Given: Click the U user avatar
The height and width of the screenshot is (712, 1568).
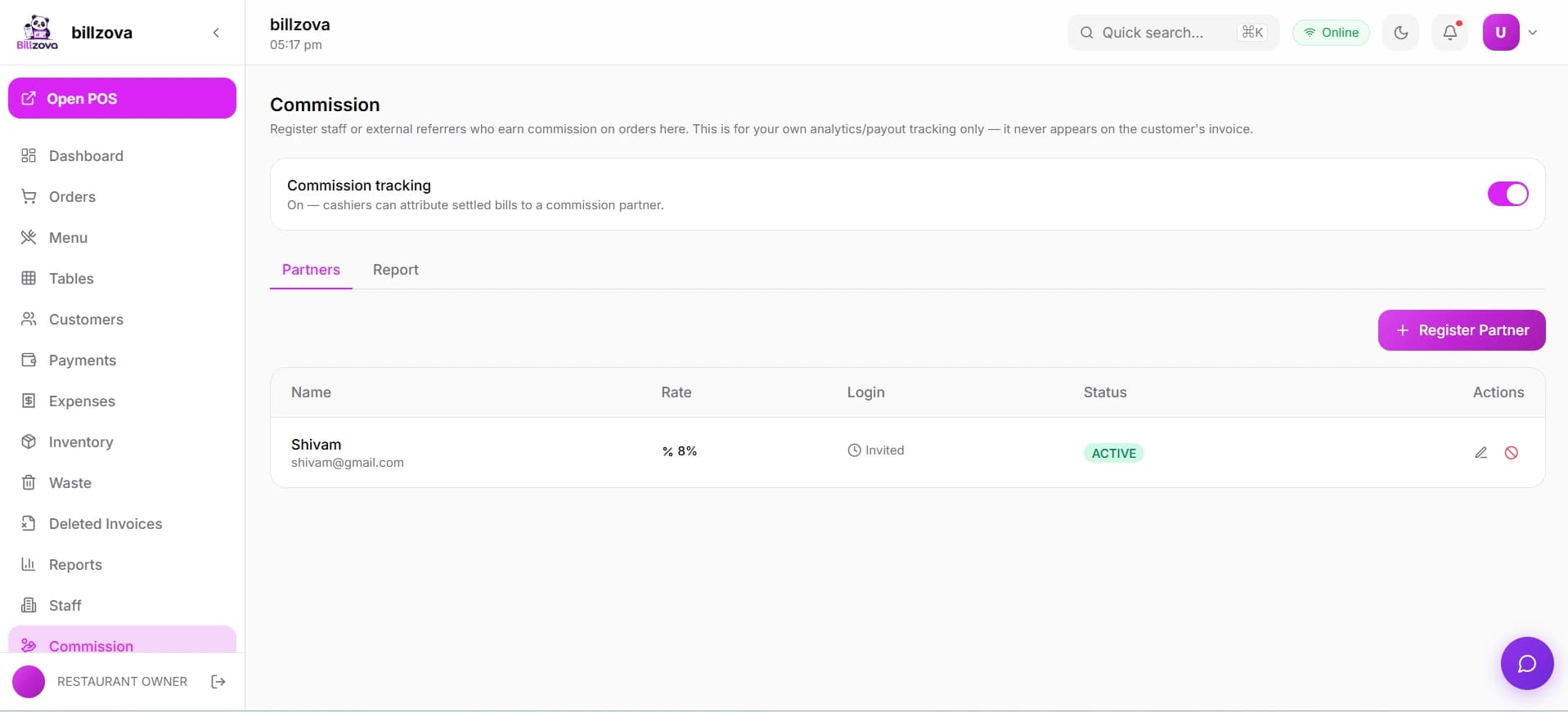Looking at the screenshot, I should click(1501, 33).
